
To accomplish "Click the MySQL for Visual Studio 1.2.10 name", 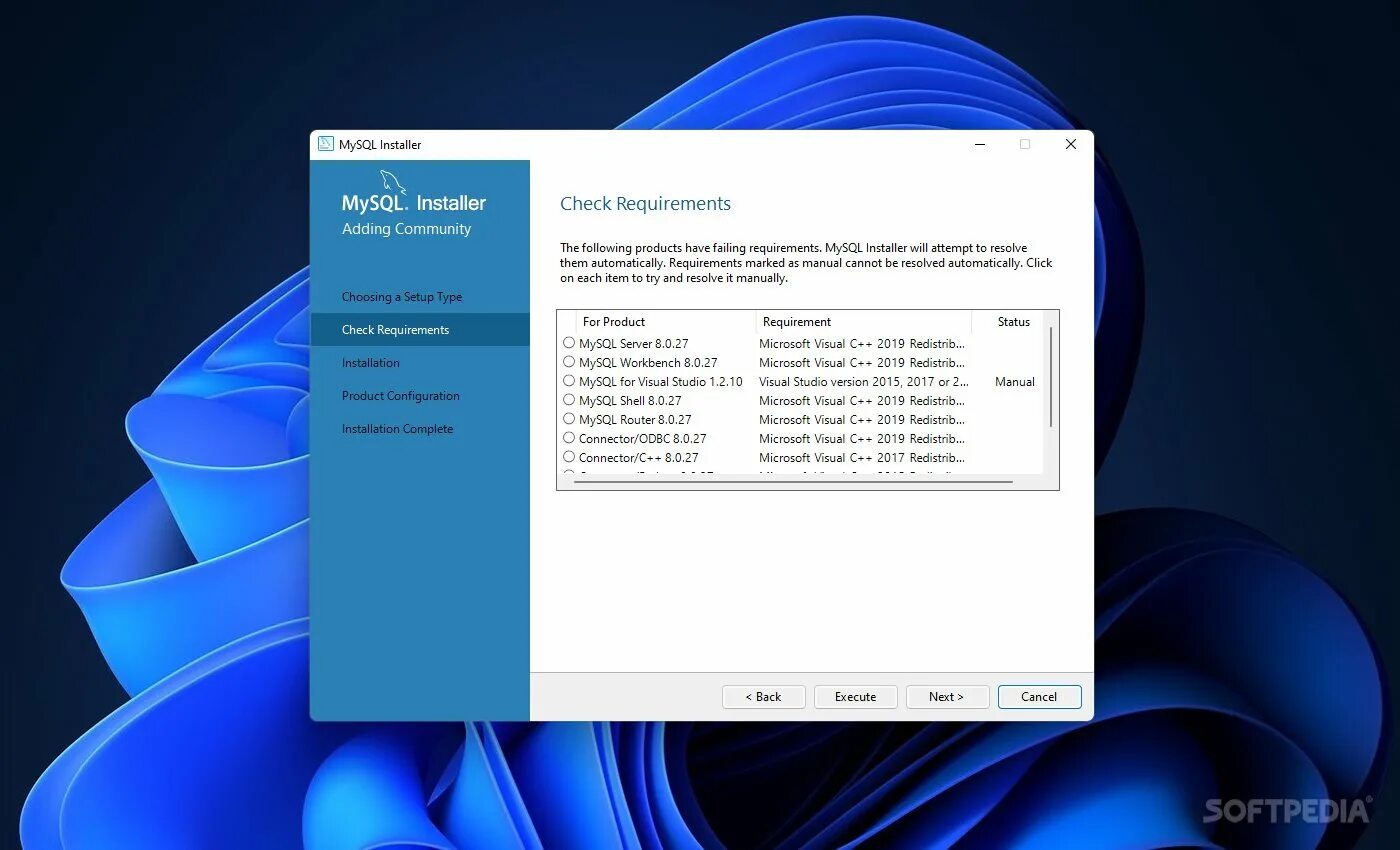I will 661,382.
